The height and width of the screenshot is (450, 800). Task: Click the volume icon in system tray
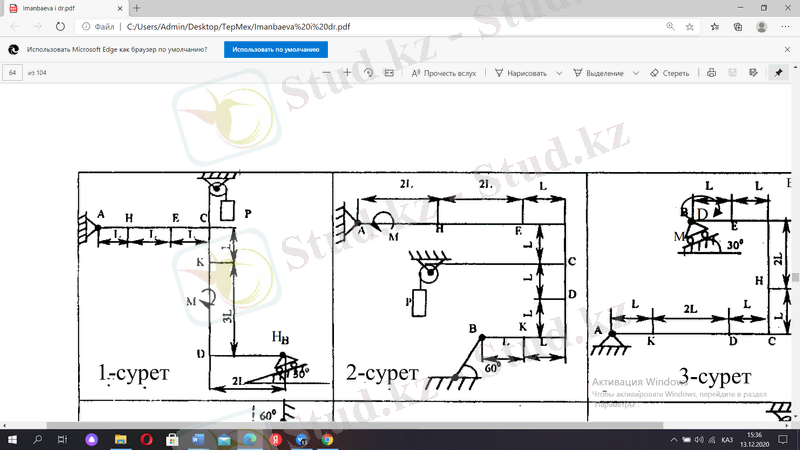[699, 439]
